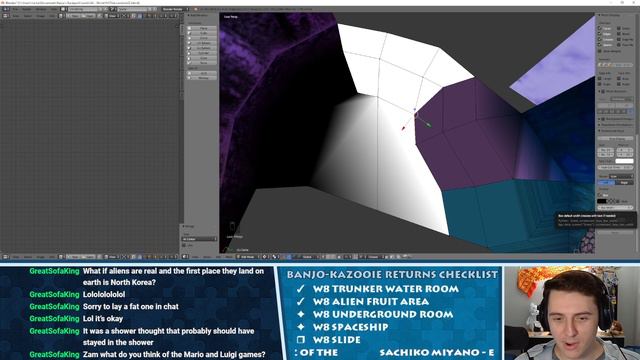The image size is (640, 360).
Task: Toggle the Bevel overlay checkbox in Mesh Display
Action: click(619, 34)
